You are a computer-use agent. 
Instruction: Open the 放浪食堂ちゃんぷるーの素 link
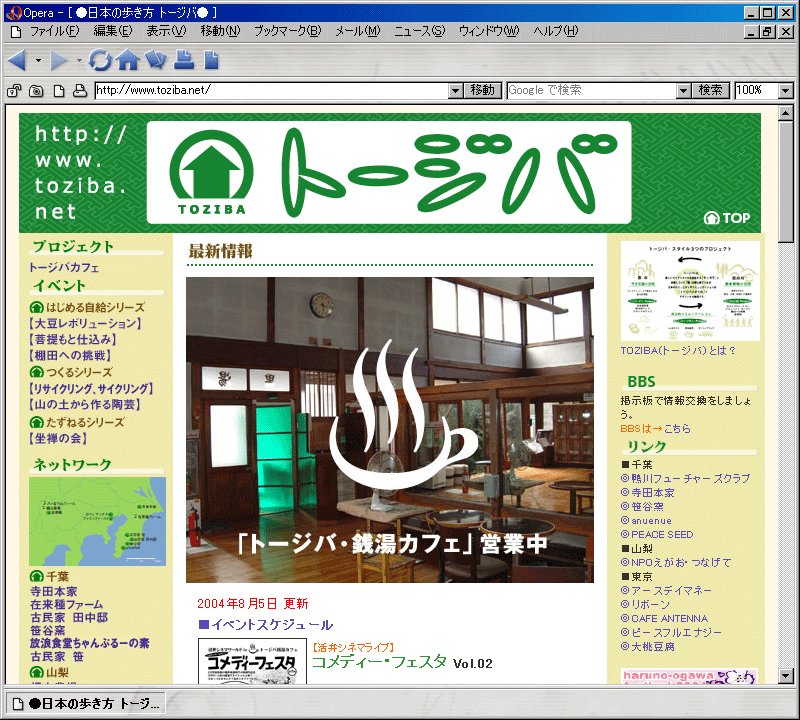click(x=89, y=643)
